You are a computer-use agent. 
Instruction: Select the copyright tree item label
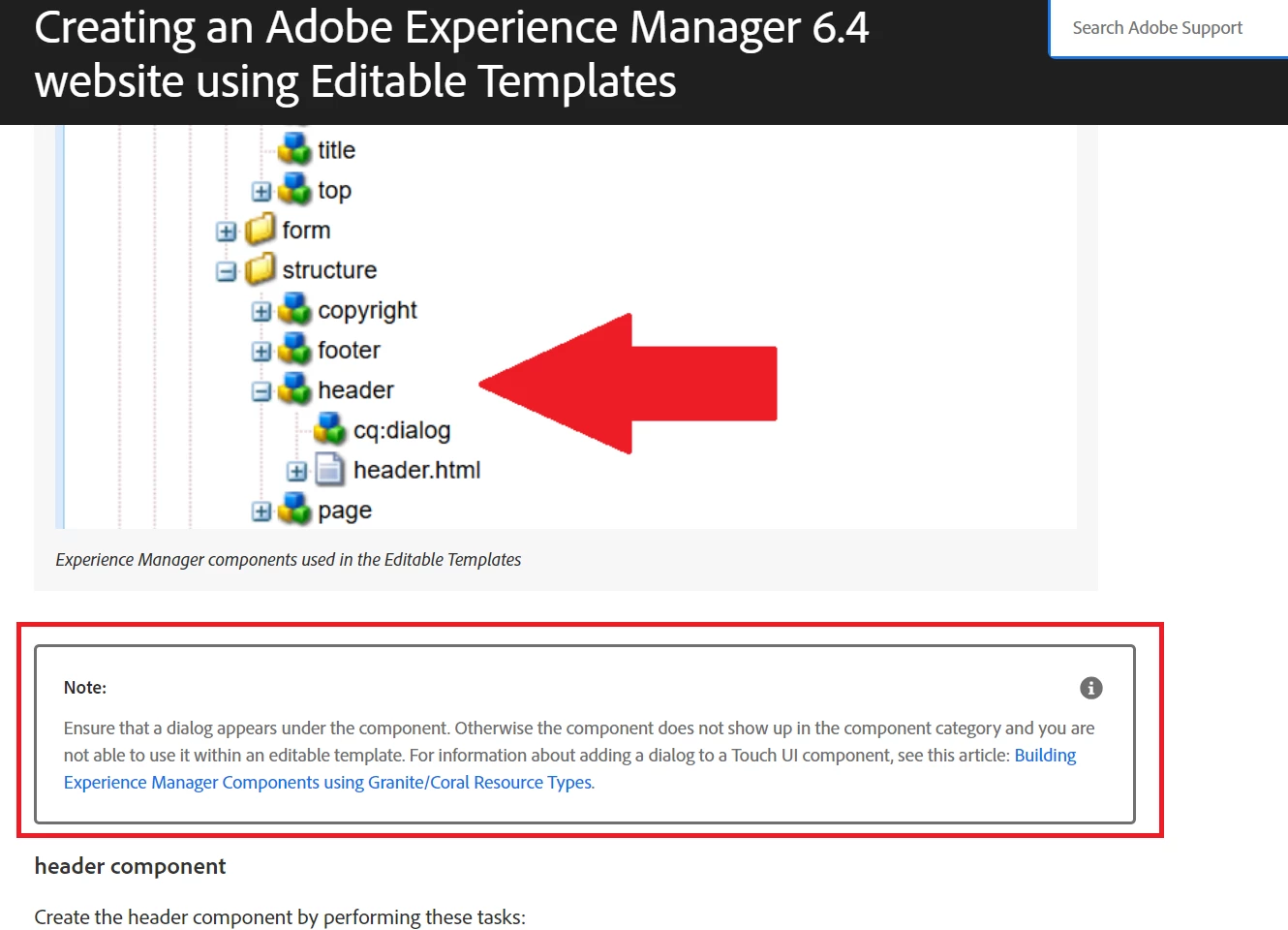(368, 311)
